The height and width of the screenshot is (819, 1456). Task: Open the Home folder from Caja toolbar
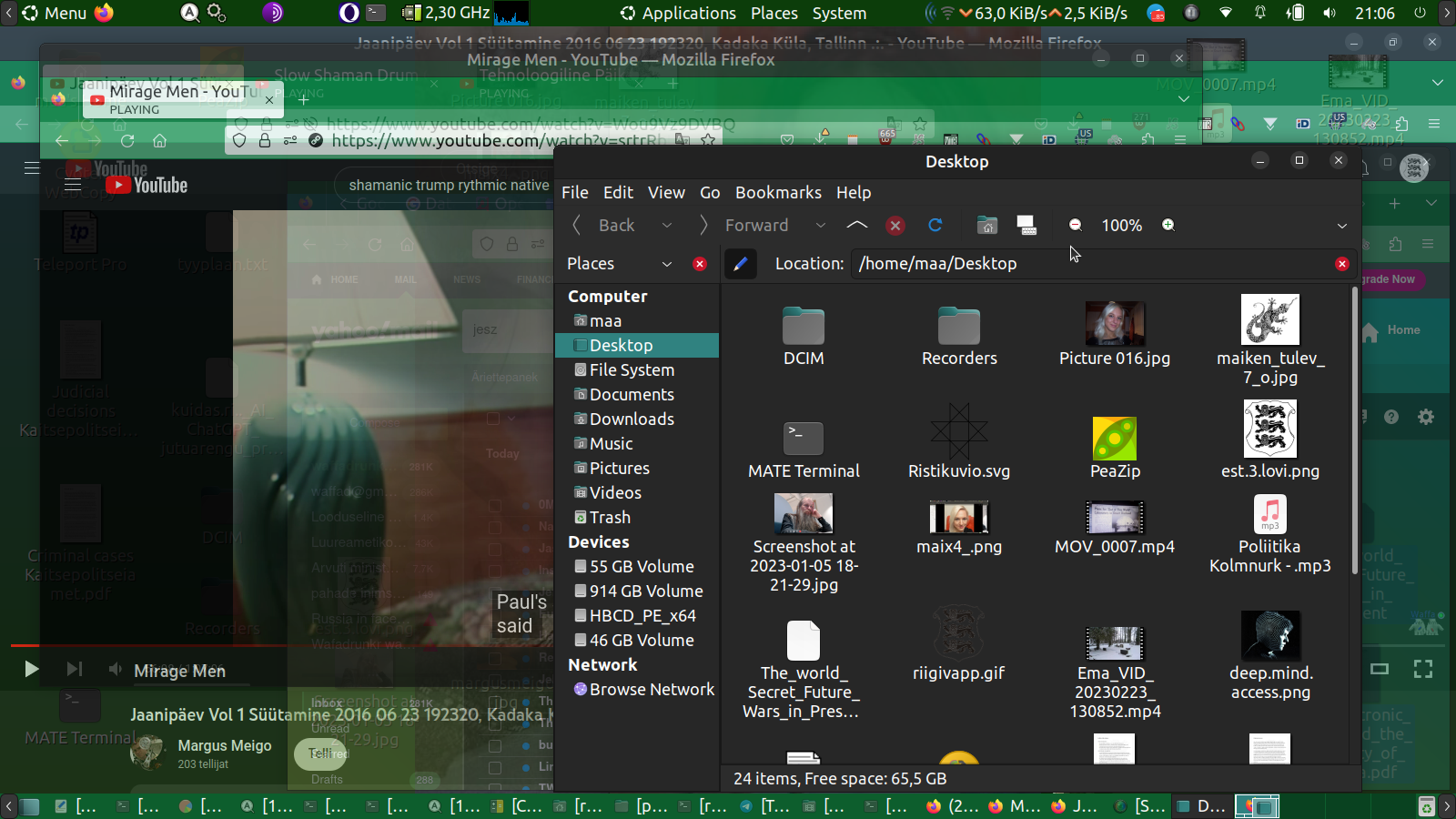tap(987, 225)
